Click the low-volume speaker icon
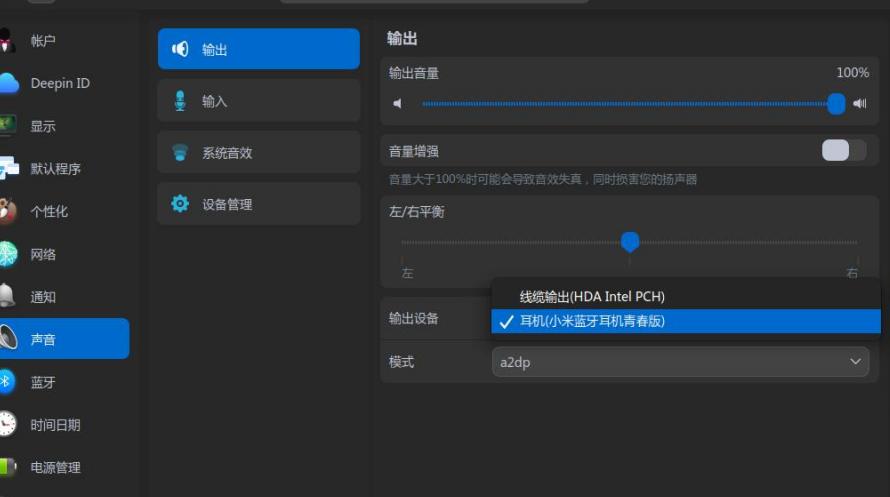The height and width of the screenshot is (497, 890). [x=397, y=103]
